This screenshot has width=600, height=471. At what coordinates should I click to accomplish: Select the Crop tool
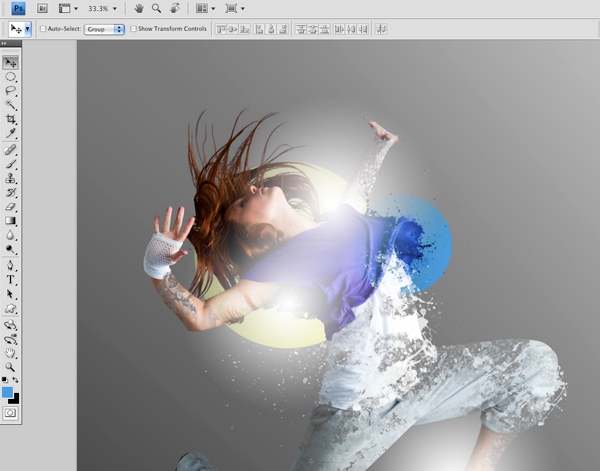[x=11, y=119]
